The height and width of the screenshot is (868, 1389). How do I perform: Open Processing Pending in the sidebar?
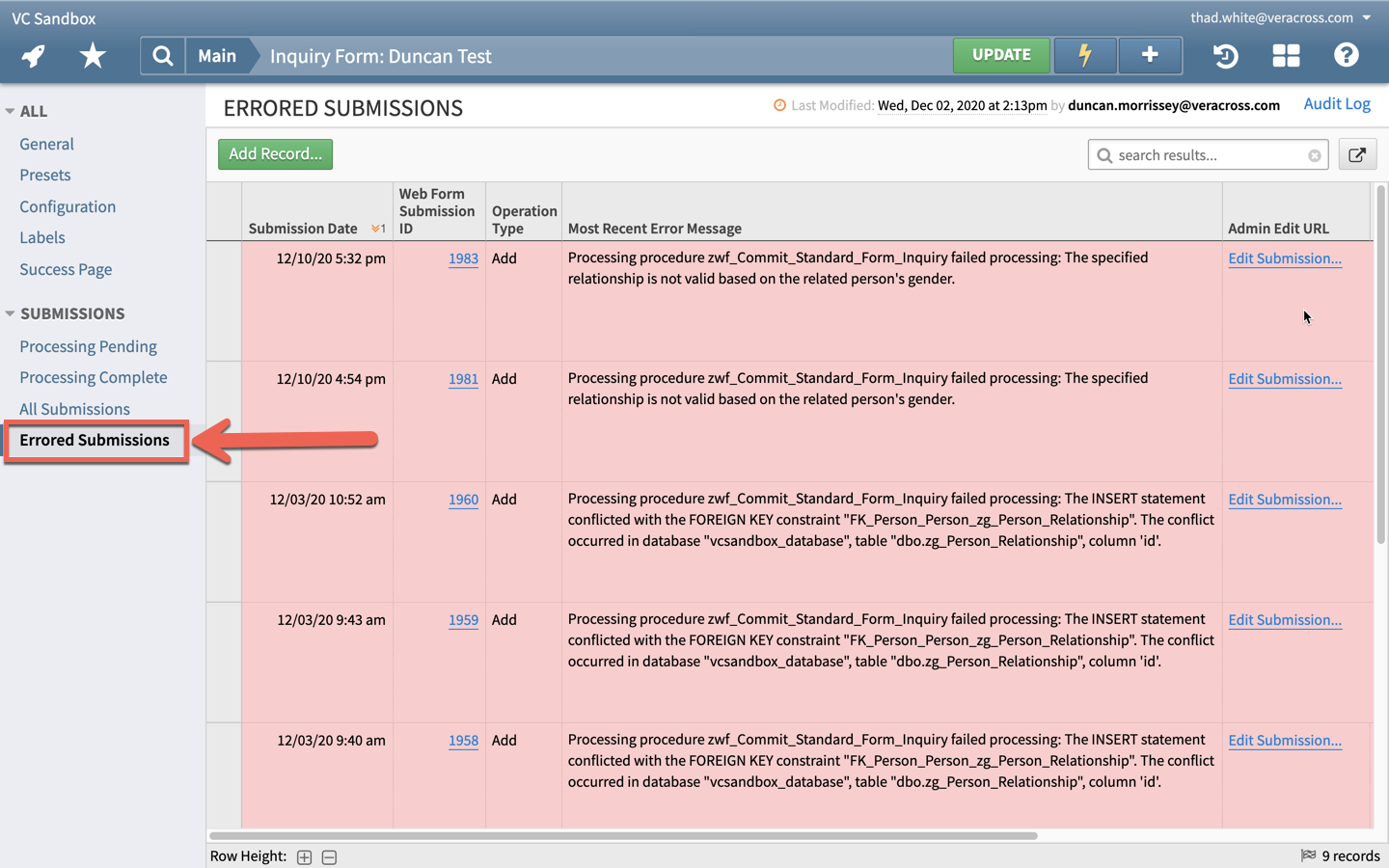point(88,346)
